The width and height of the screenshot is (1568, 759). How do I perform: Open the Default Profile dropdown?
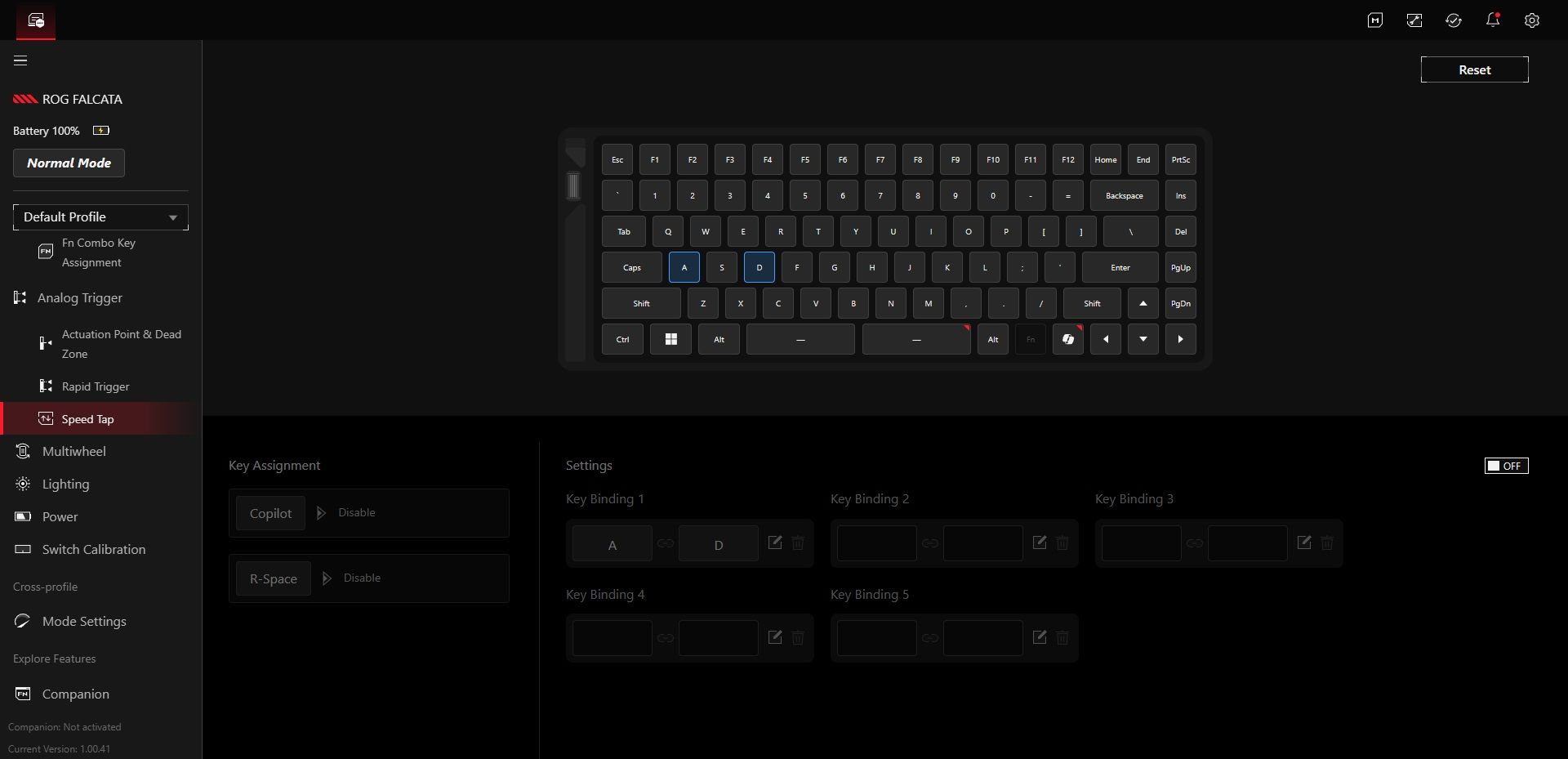pos(100,217)
